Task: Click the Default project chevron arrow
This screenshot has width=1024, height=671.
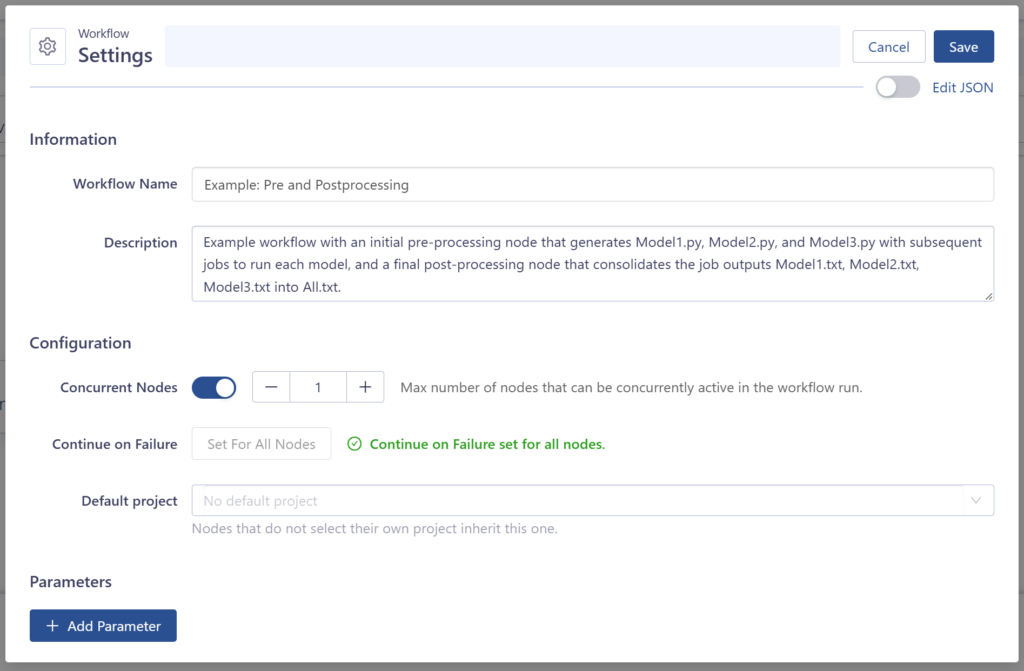Action: pyautogui.click(x=976, y=500)
